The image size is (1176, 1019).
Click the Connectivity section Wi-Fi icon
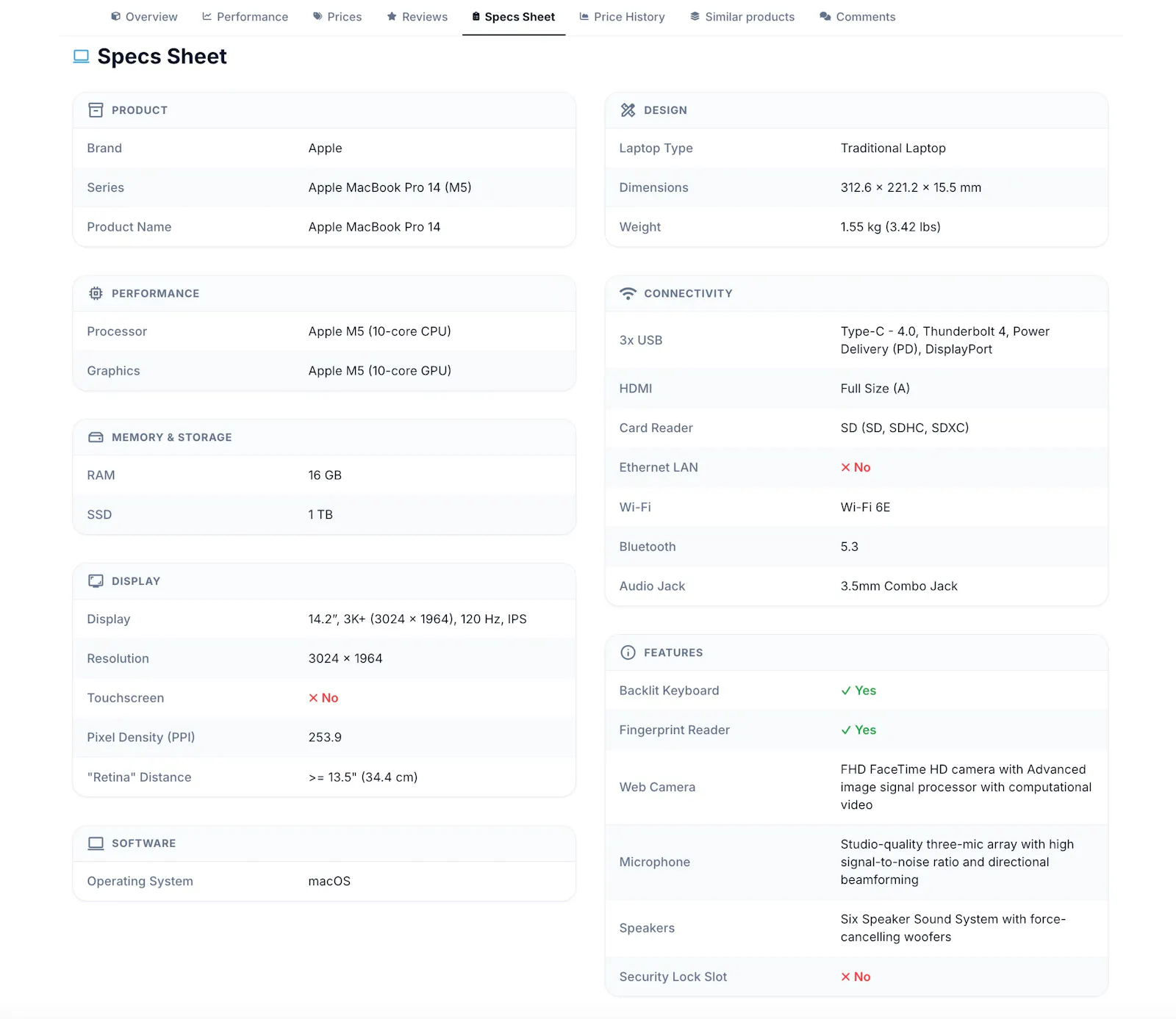[x=628, y=293]
